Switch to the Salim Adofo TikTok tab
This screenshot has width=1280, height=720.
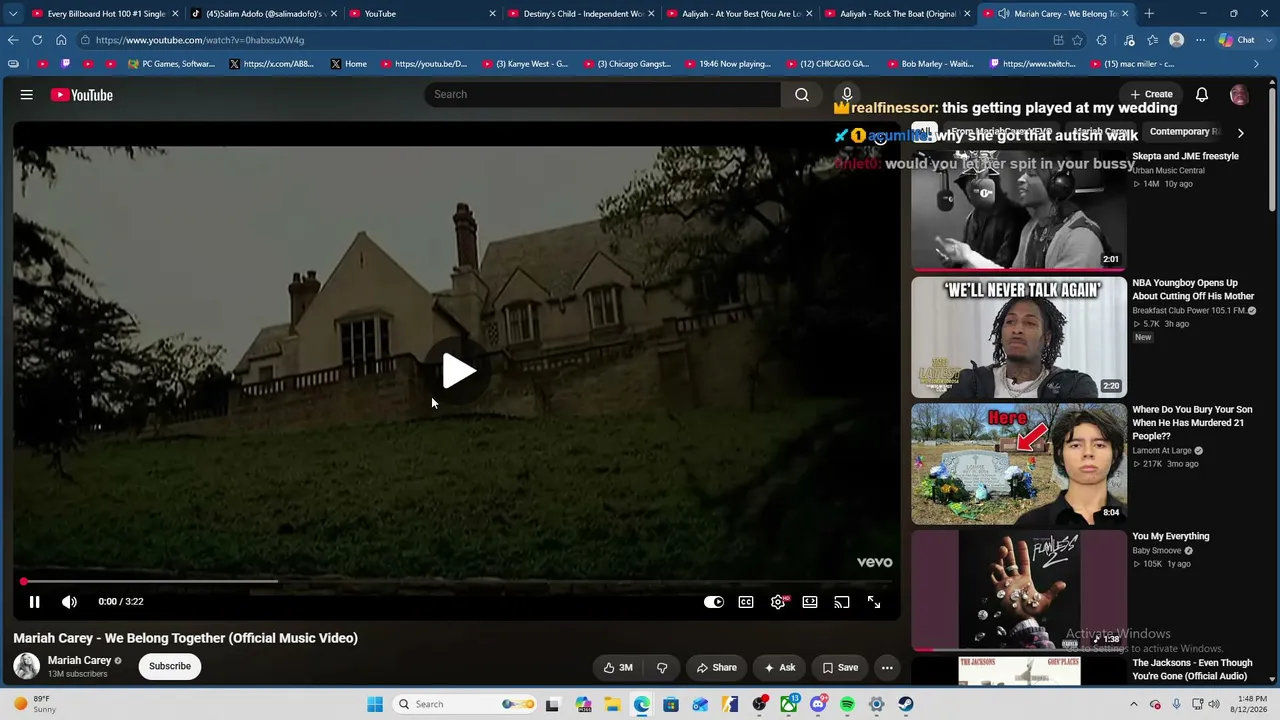coord(264,14)
